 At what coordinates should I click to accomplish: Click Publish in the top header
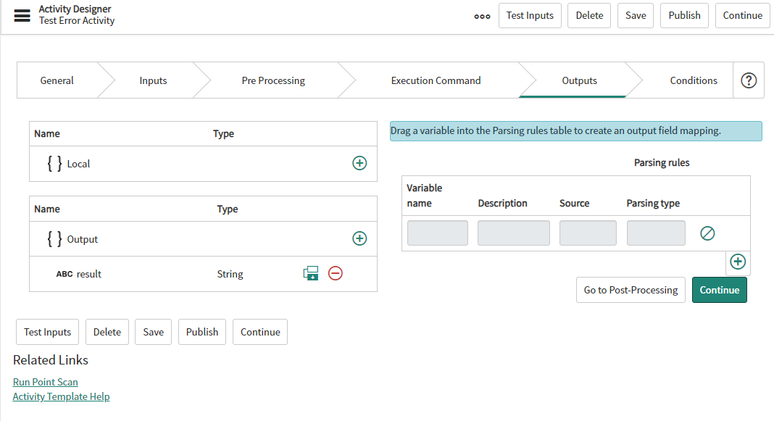tap(684, 16)
